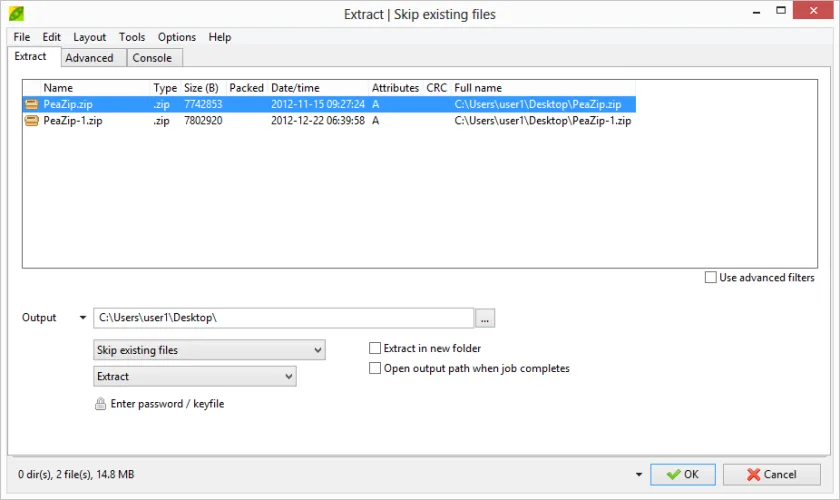Open the Help menu
Viewport: 840px width, 500px height.
tap(220, 37)
